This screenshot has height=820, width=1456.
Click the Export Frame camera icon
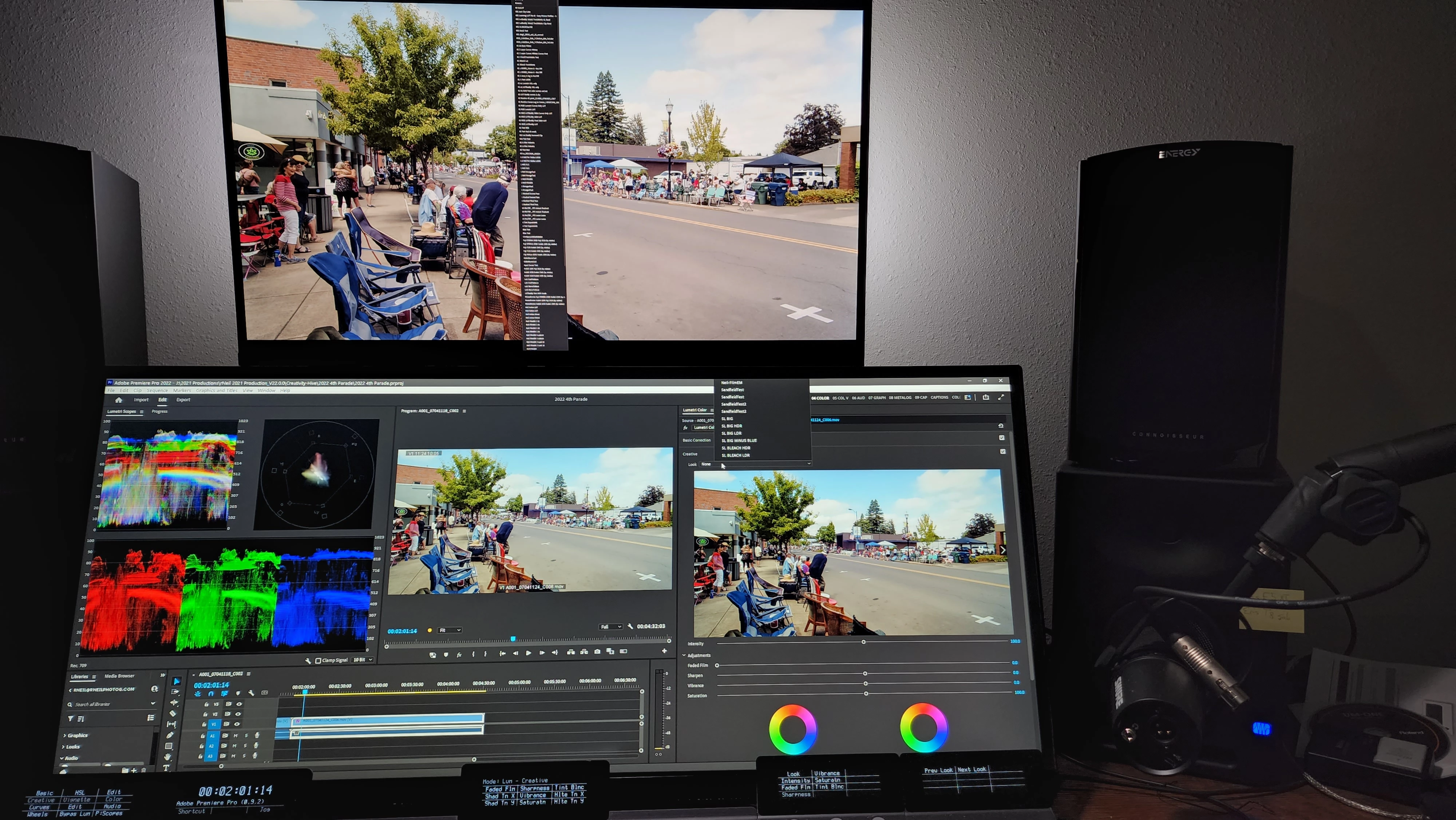point(597,652)
